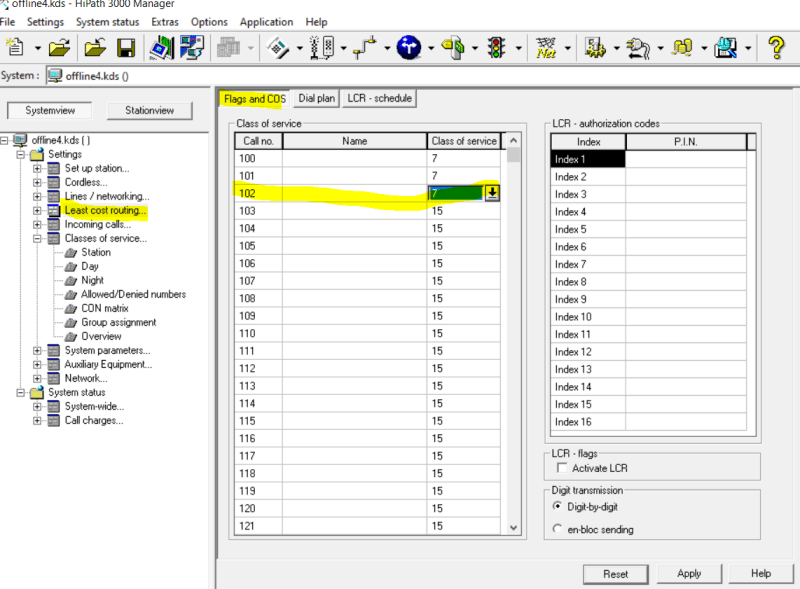The image size is (800, 589).
Task: Open class of service dropdown for call 102
Action: coord(492,193)
